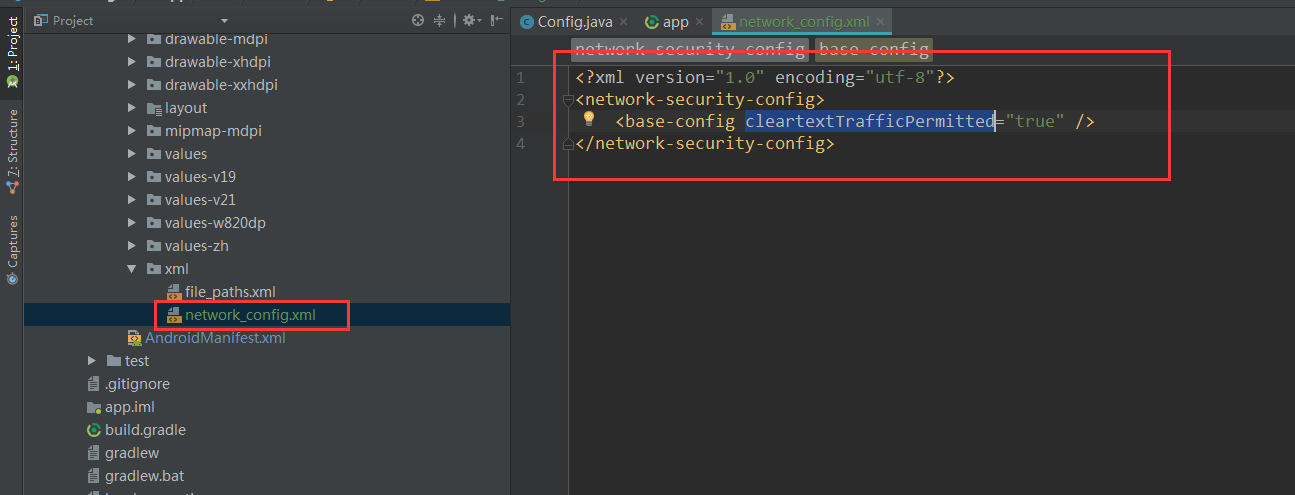The image size is (1295, 495).
Task: Click the scroll-from-source target icon
Action: click(x=418, y=20)
